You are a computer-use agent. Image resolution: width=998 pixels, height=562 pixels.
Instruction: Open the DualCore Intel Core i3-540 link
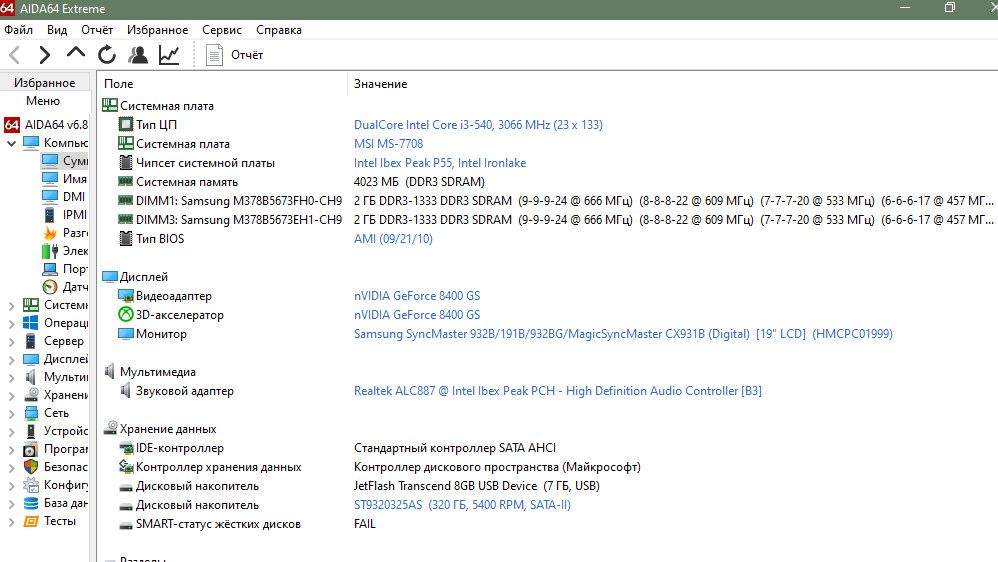[x=478, y=125]
